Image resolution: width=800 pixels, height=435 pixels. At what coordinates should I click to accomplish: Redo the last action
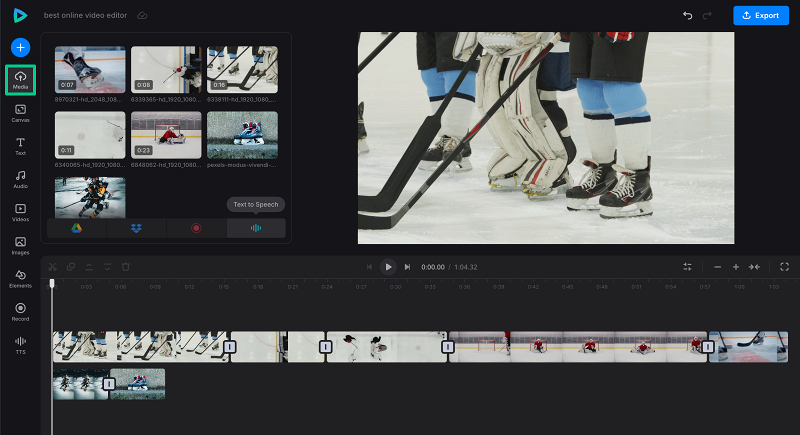[707, 15]
